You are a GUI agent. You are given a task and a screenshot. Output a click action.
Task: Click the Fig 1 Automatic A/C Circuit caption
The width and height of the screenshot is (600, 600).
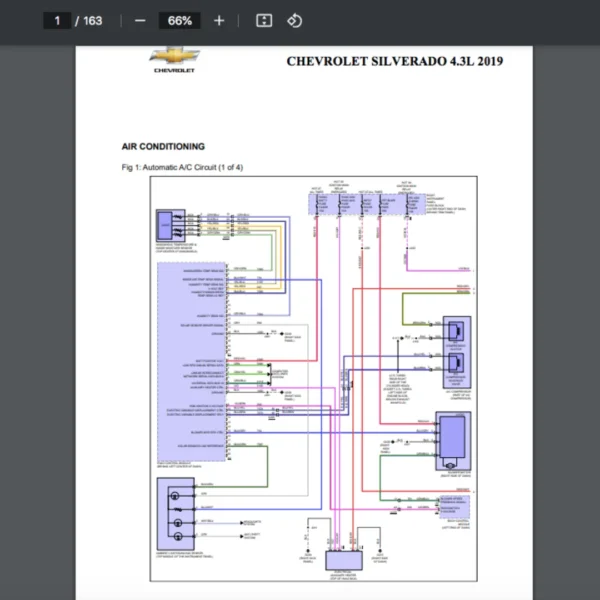182,167
